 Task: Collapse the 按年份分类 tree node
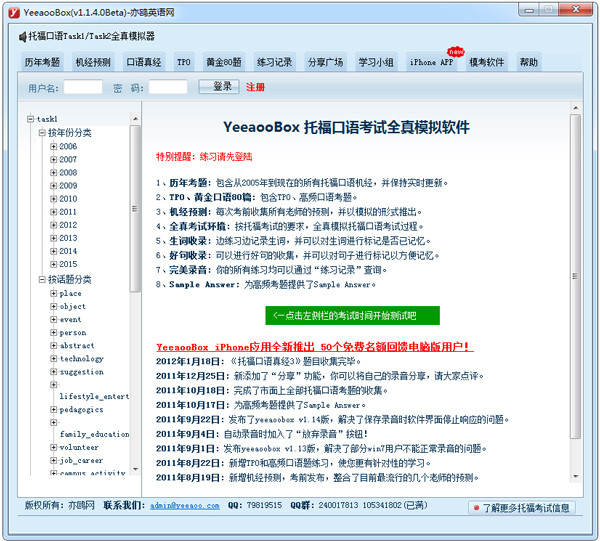coord(41,133)
